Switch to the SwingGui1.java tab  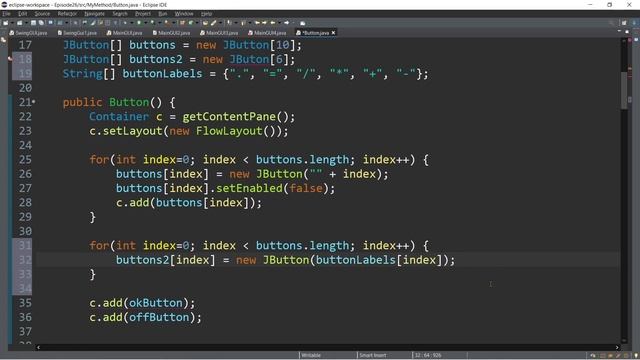coord(78,33)
